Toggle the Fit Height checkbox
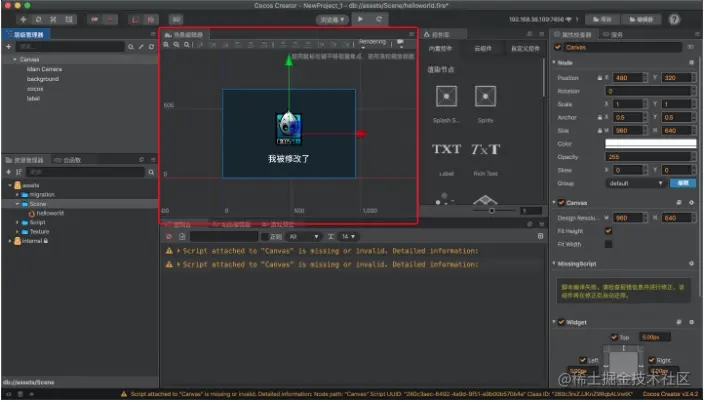This screenshot has height=402, width=705. click(608, 231)
